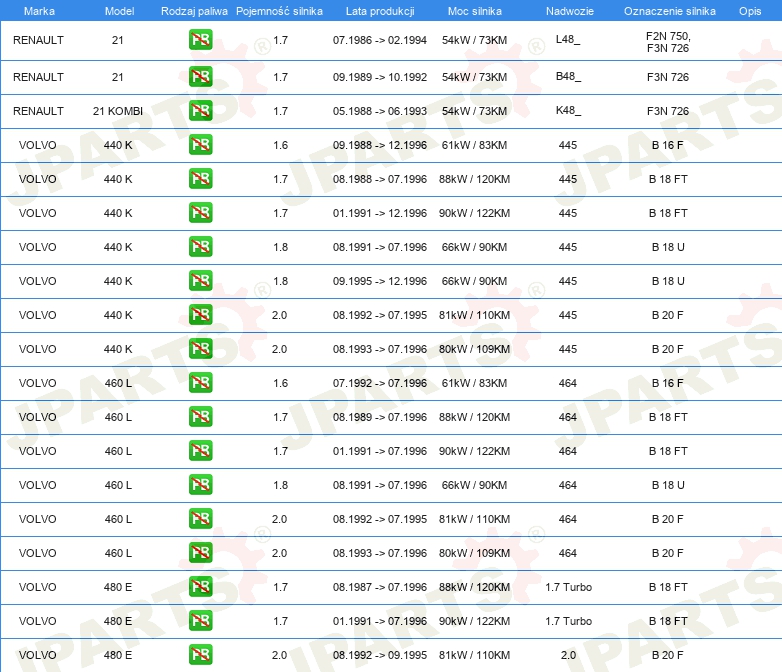Click 'B 20 F' in 480 E row
Image resolution: width=782 pixels, height=672 pixels.
click(667, 655)
